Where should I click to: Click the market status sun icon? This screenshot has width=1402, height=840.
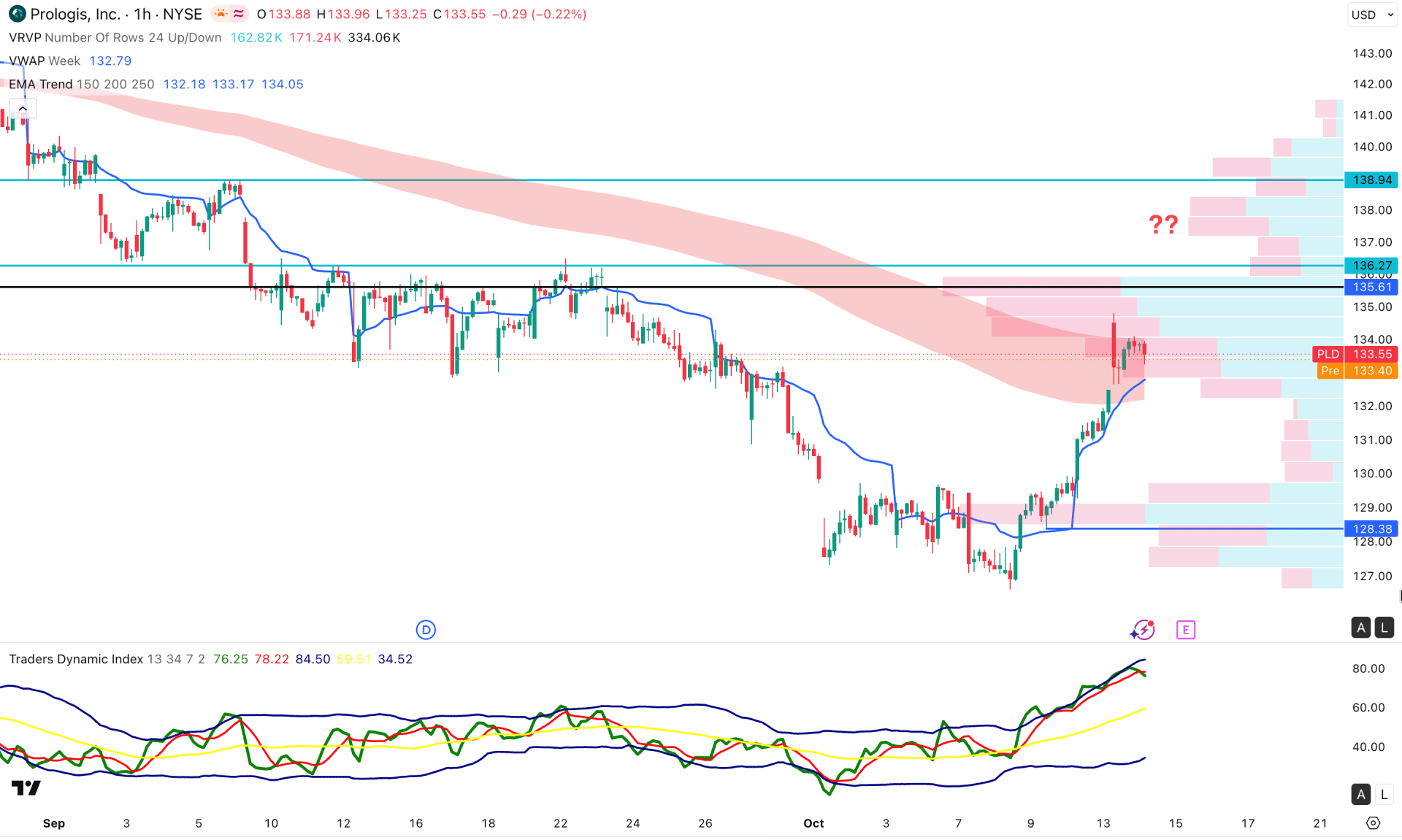[221, 14]
